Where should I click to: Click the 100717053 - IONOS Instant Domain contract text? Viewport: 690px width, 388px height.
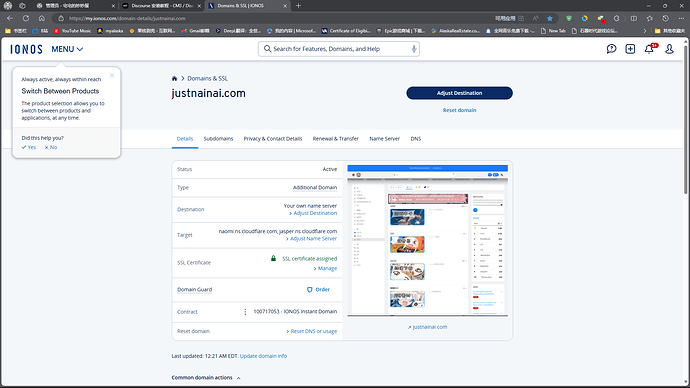click(x=295, y=311)
